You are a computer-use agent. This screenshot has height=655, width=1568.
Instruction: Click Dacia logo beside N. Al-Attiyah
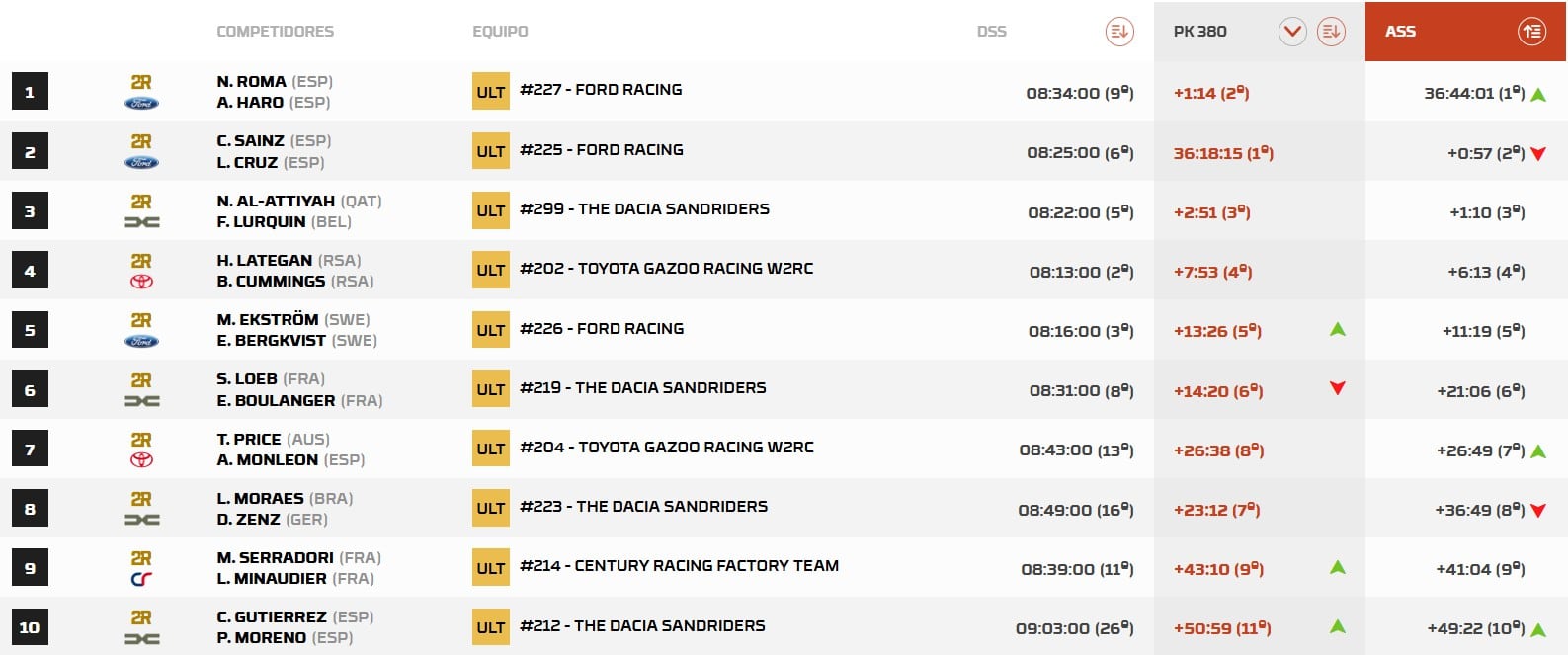pyautogui.click(x=141, y=222)
